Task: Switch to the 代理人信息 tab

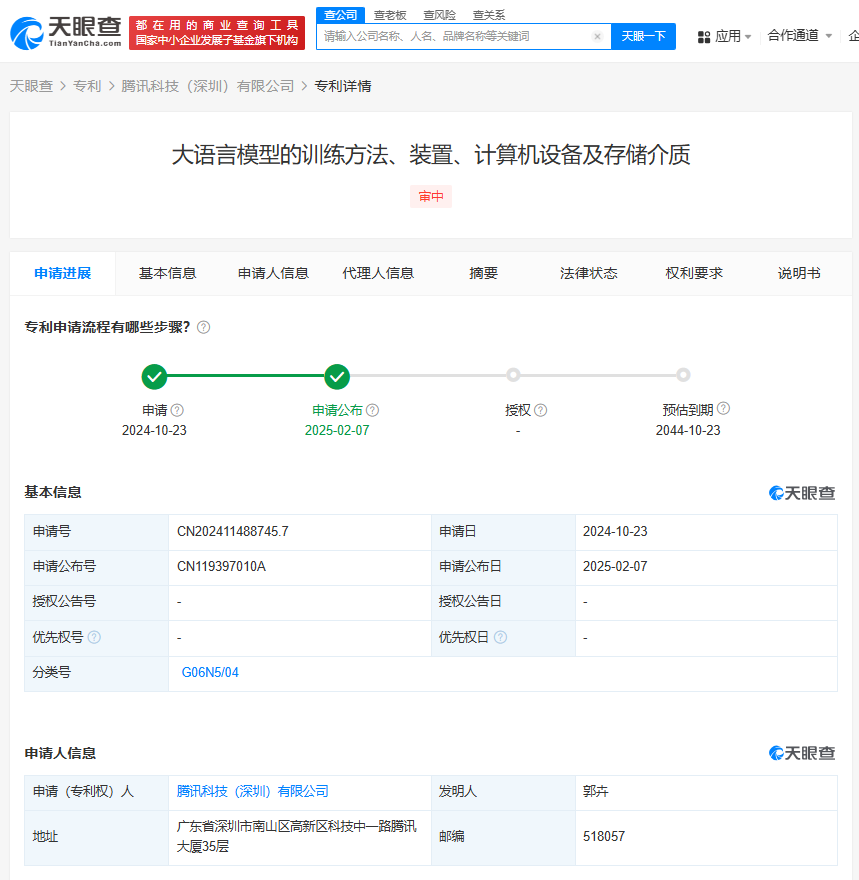Action: click(378, 273)
